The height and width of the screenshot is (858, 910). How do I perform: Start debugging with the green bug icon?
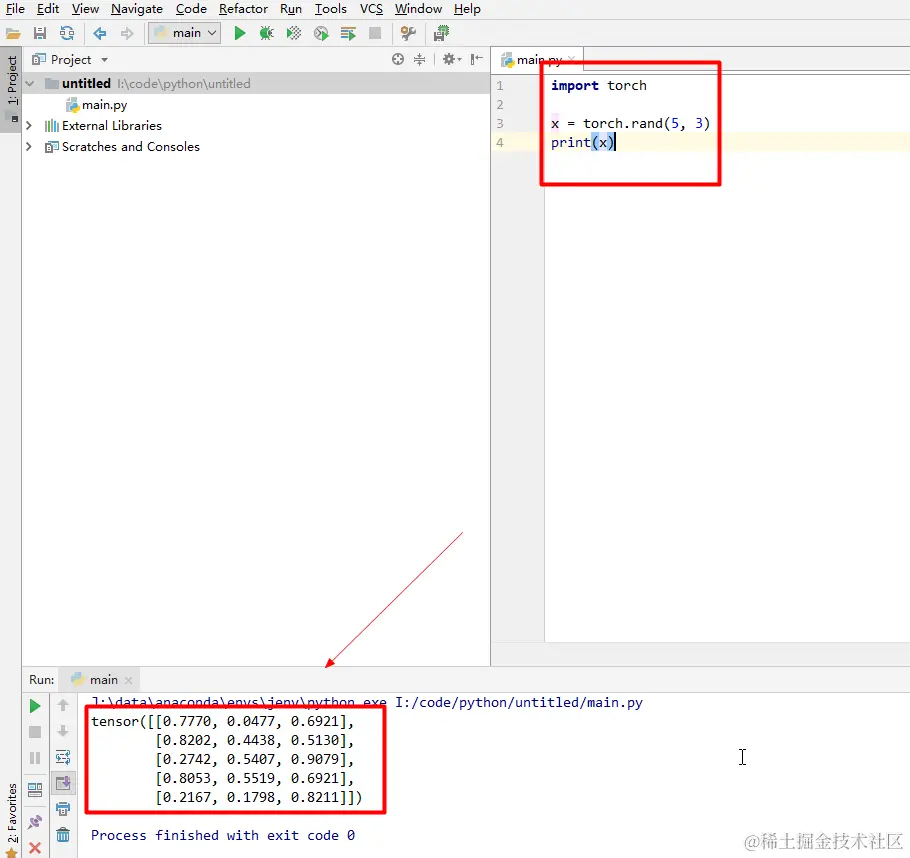pos(266,34)
